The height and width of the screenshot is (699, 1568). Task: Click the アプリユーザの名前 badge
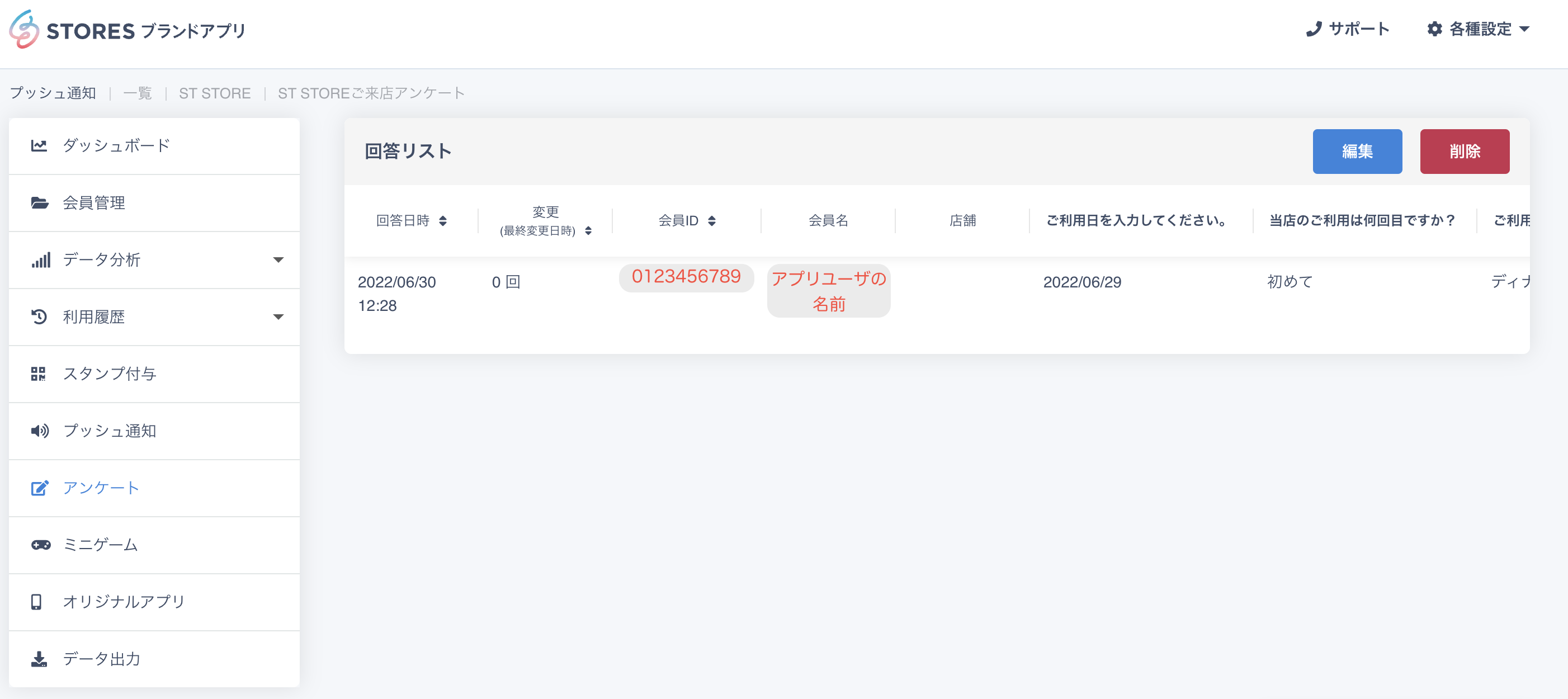click(828, 291)
